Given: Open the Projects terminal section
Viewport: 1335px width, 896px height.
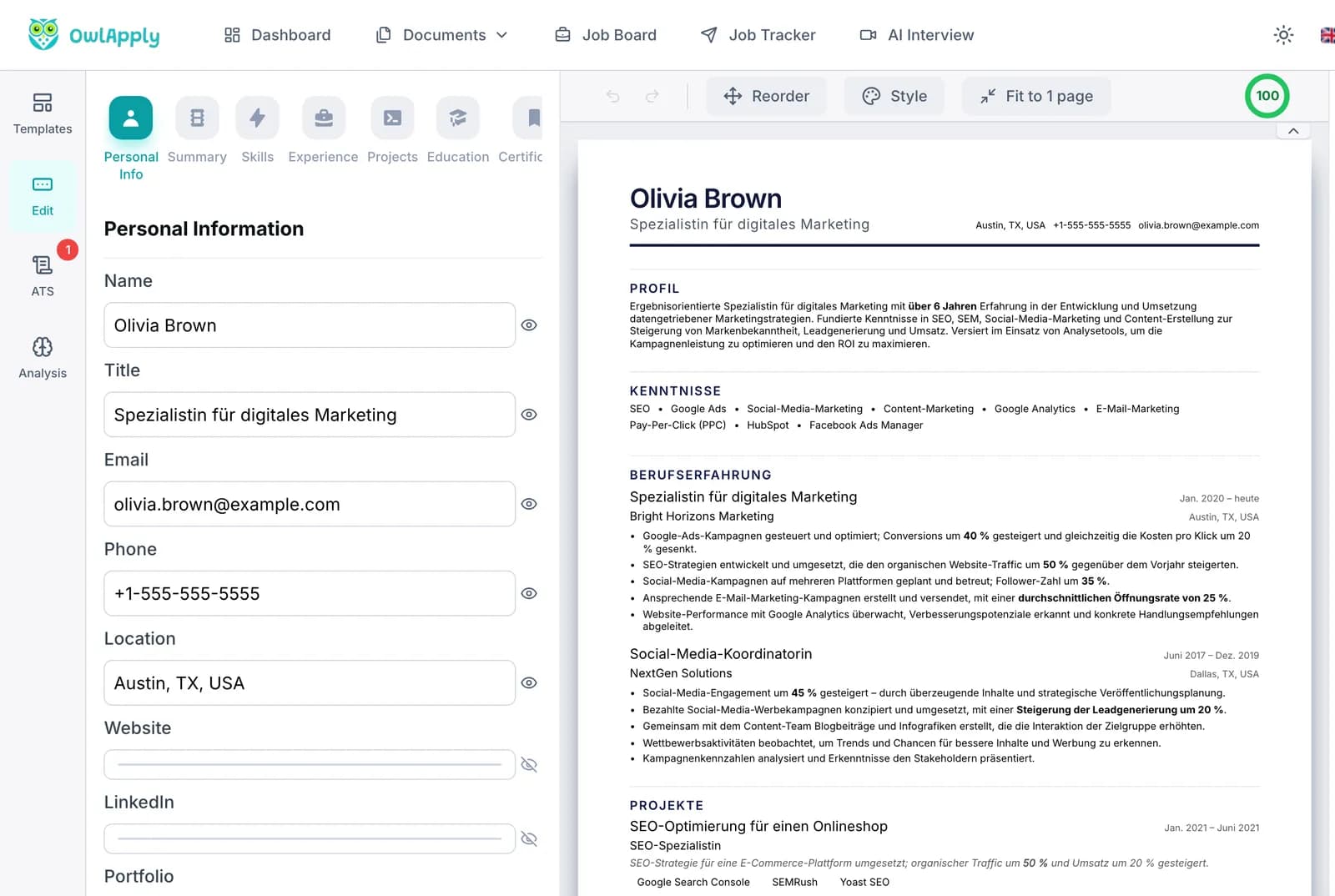Looking at the screenshot, I should tap(392, 118).
